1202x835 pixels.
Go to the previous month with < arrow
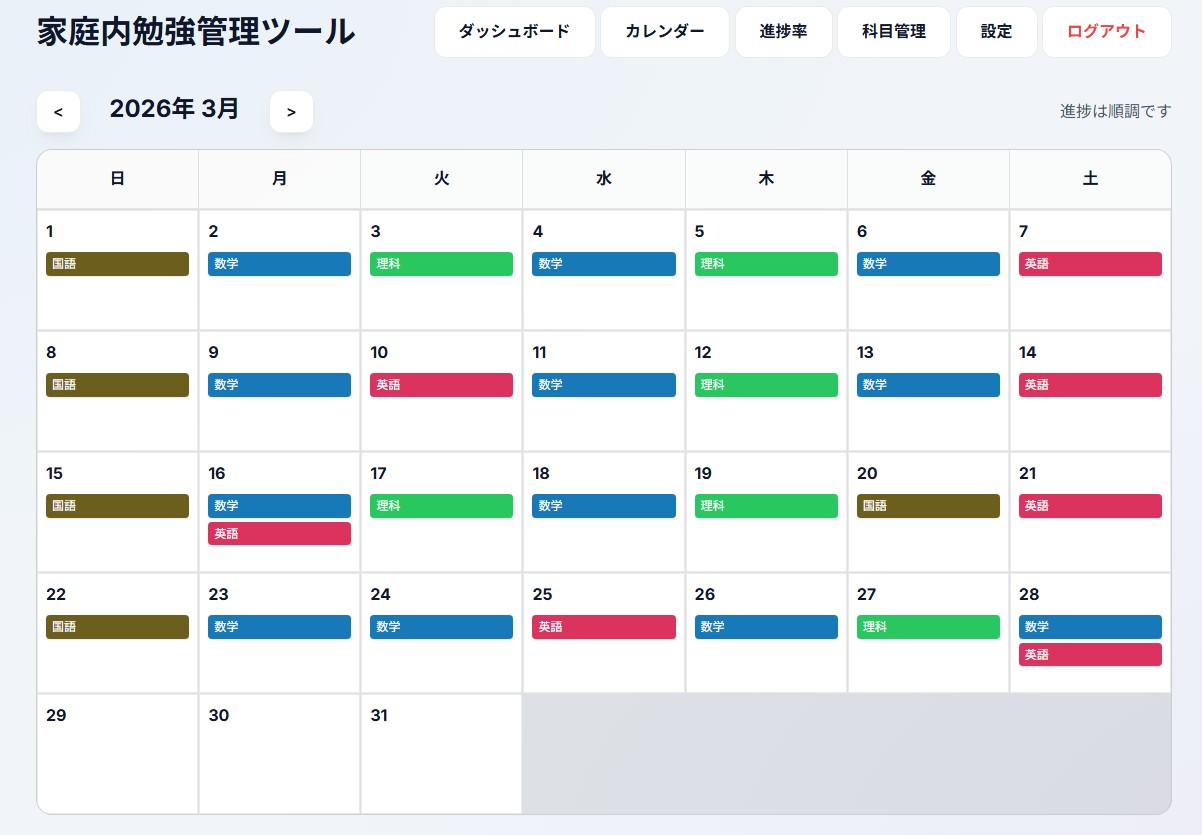click(58, 112)
